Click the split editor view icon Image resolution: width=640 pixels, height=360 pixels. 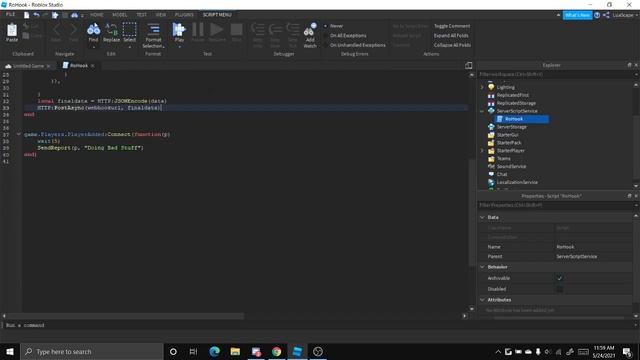(468, 65)
